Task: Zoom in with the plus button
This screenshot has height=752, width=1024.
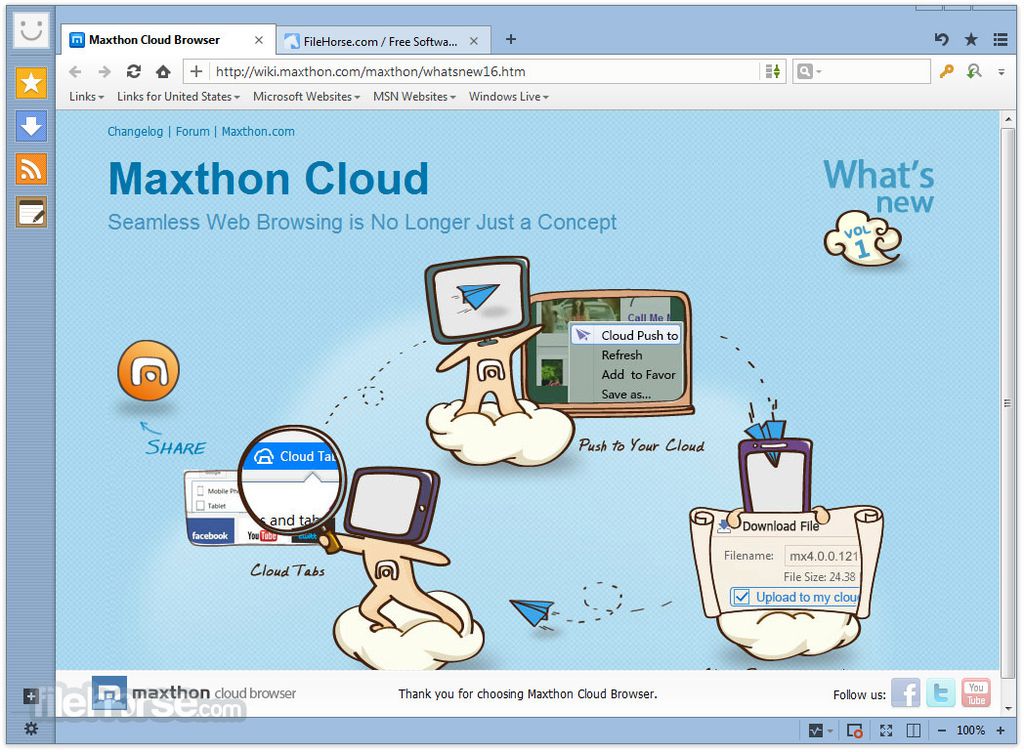Action: [1000, 730]
